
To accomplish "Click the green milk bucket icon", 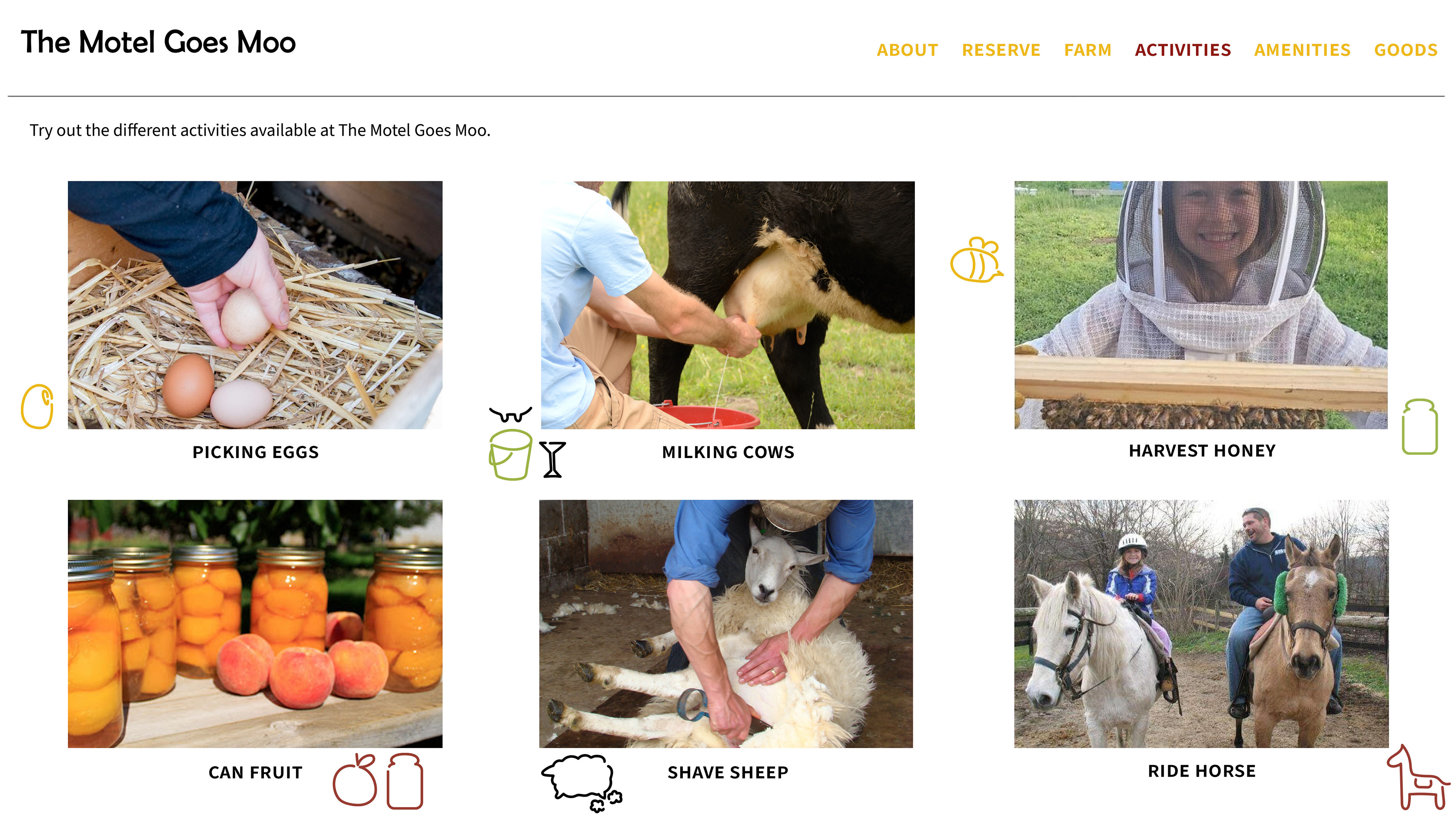I will [x=510, y=455].
